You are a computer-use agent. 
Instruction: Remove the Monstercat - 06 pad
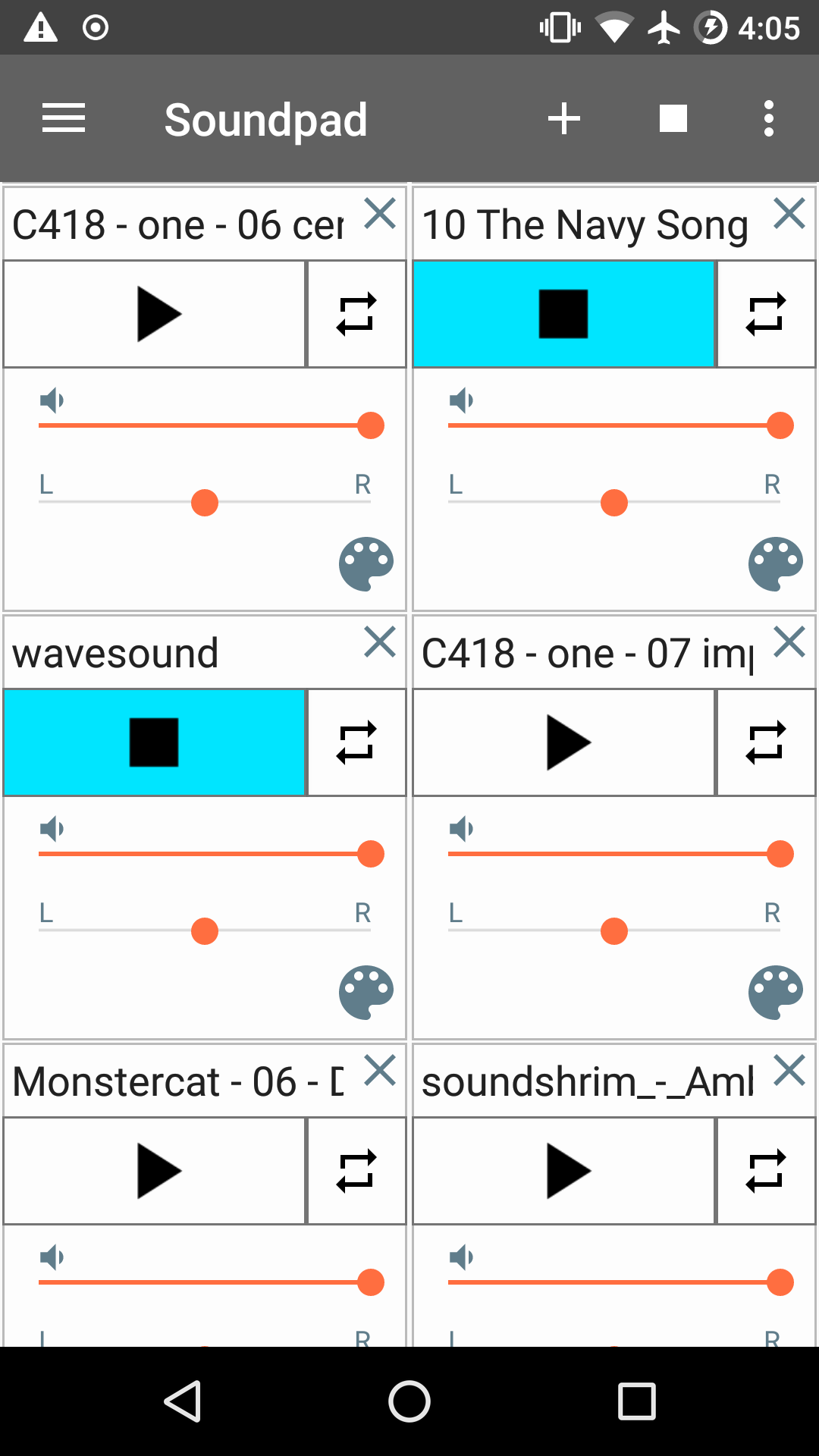click(380, 1071)
